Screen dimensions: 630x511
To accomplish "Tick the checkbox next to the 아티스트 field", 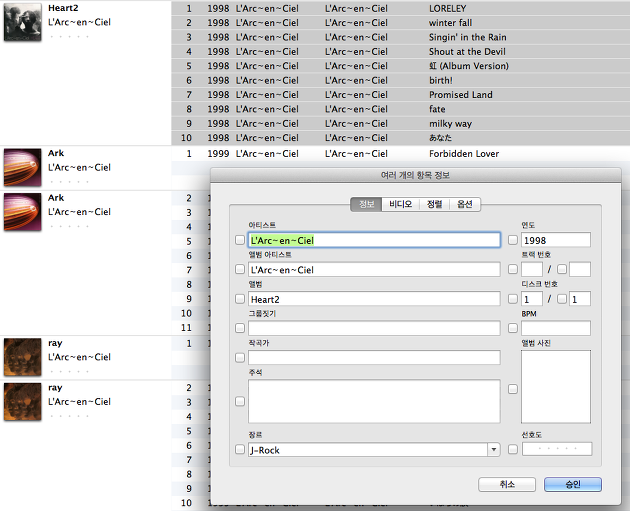I will click(x=240, y=240).
